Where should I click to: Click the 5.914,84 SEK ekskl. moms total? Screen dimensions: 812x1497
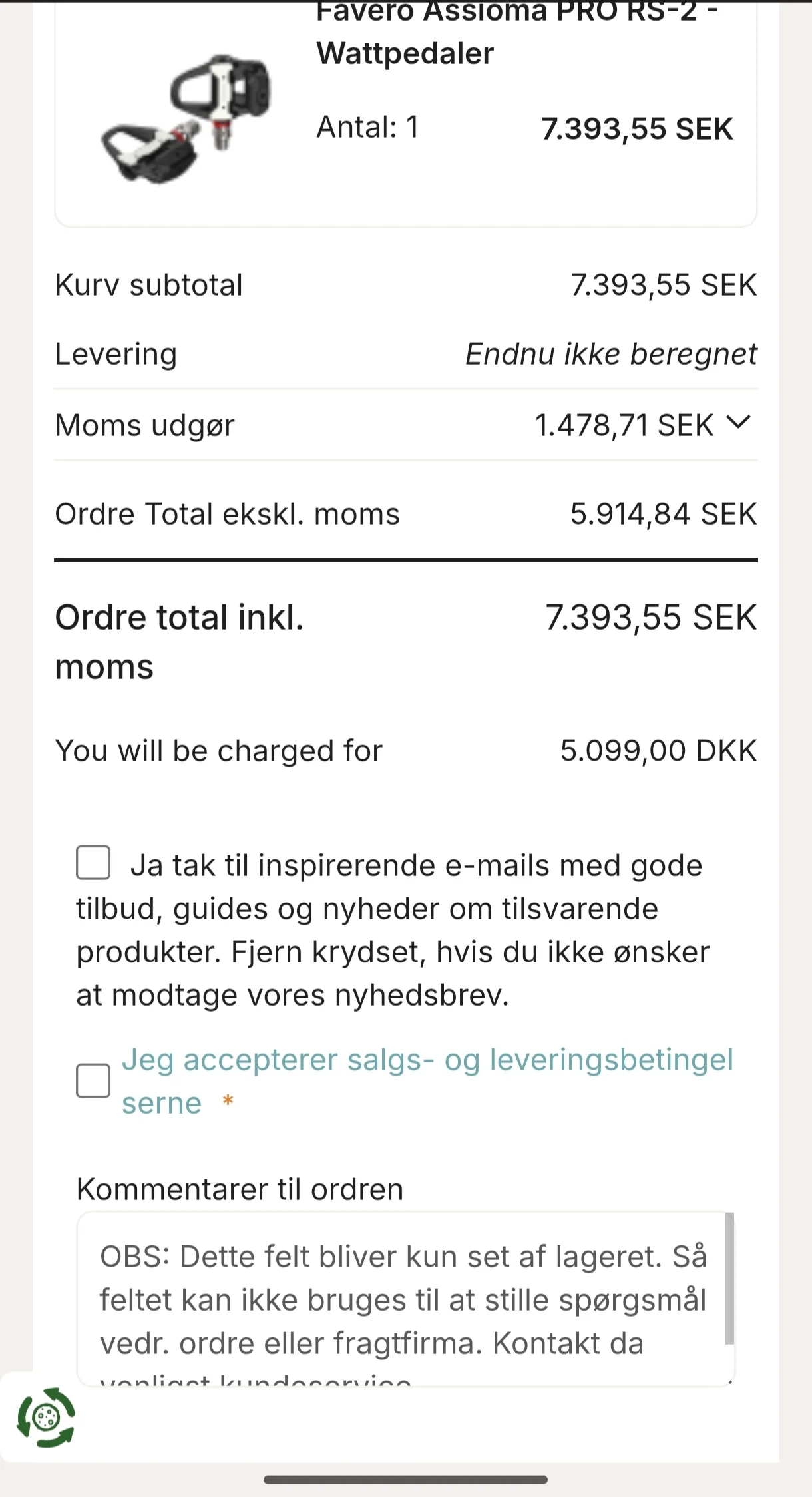pyautogui.click(x=663, y=514)
